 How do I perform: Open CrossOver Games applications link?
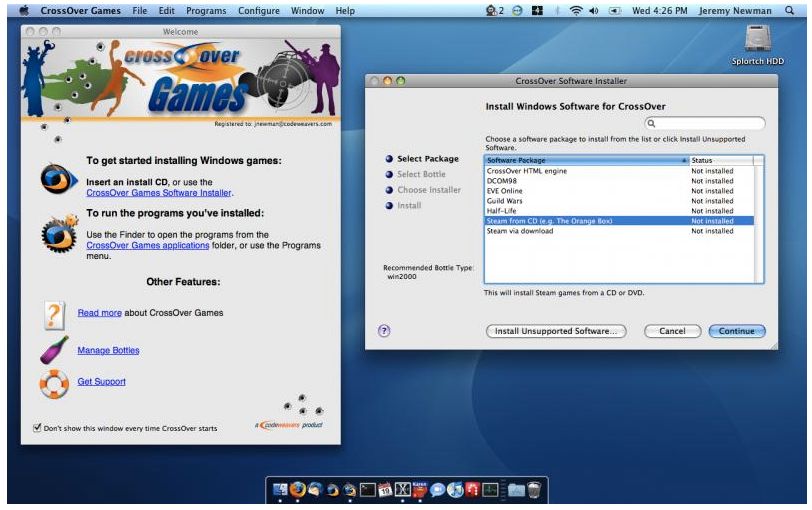[x=148, y=245]
